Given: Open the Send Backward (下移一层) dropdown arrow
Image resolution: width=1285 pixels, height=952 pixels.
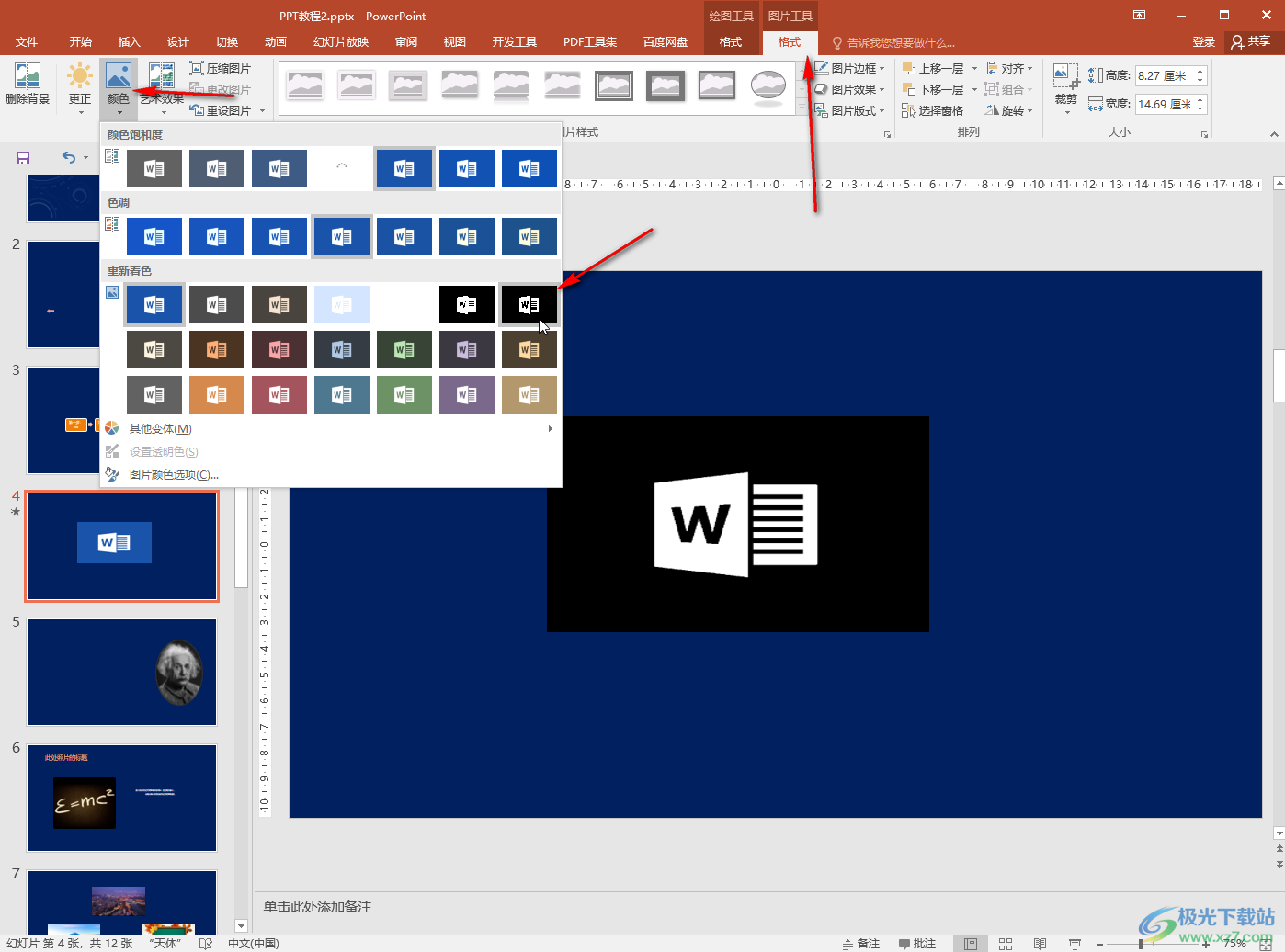Looking at the screenshot, I should [x=975, y=90].
